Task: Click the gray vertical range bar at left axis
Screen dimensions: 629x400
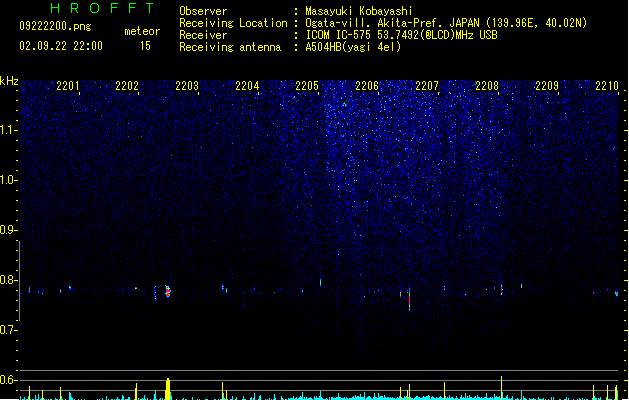Action: pyautogui.click(x=19, y=281)
